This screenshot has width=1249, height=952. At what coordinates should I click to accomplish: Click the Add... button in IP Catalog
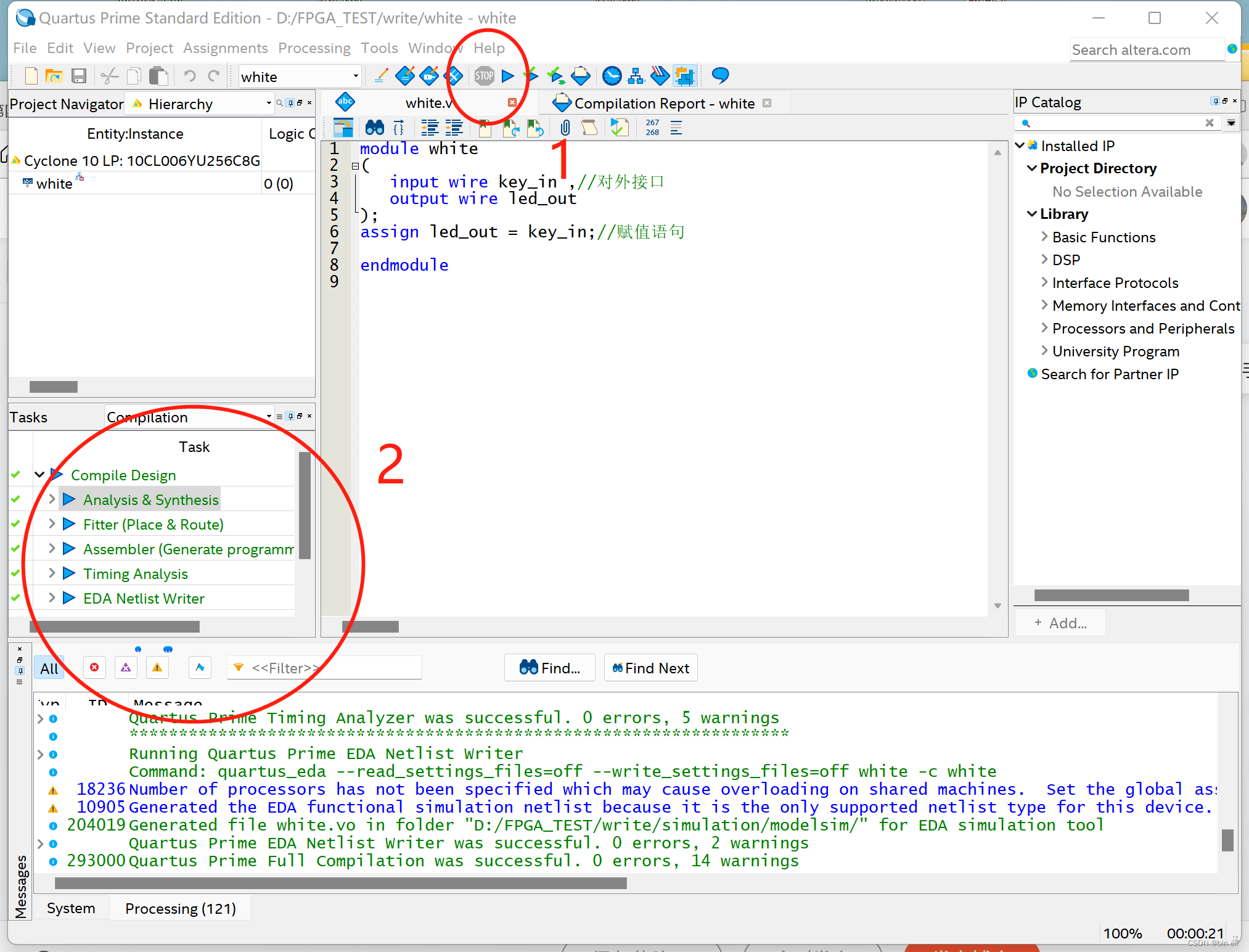coord(1060,623)
